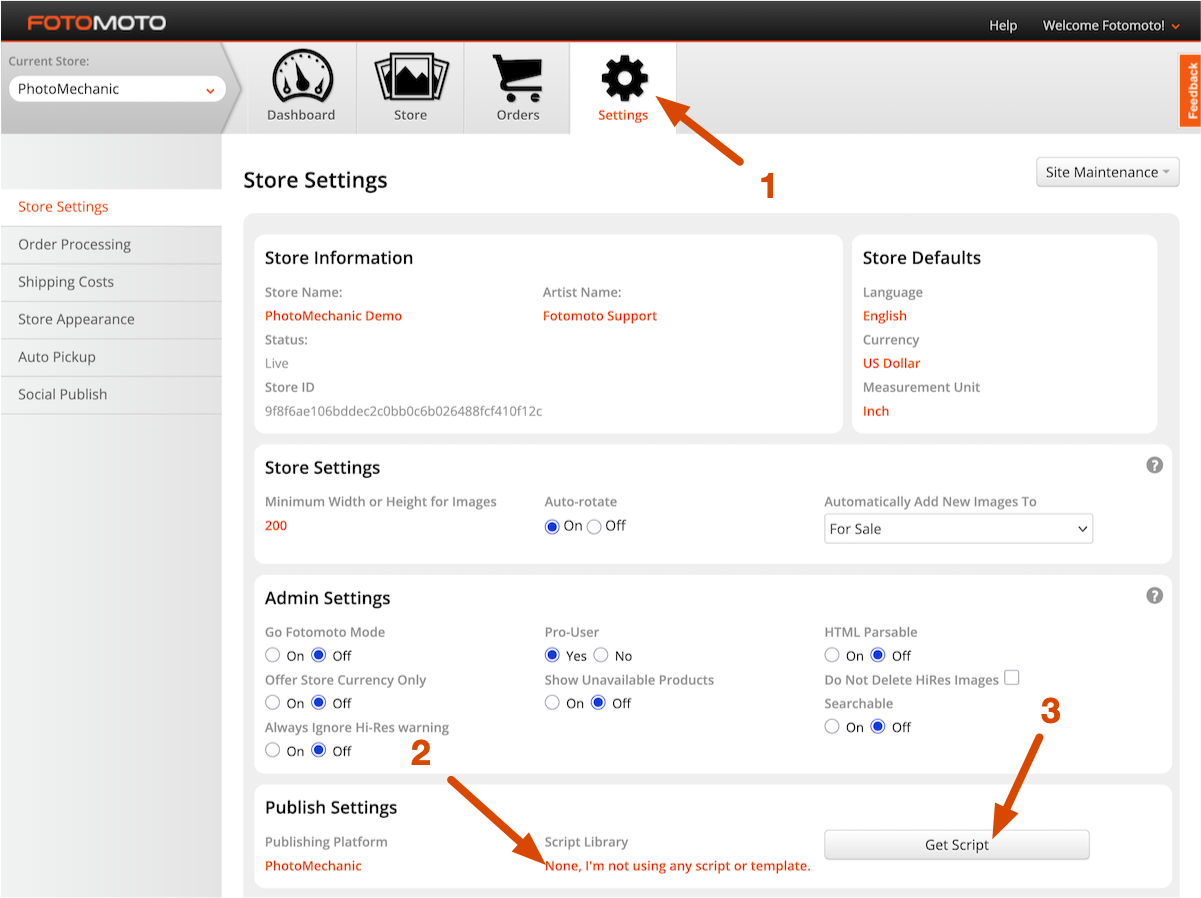The width and height of the screenshot is (1201, 898).
Task: Edit minimum image size value 200
Action: [276, 526]
